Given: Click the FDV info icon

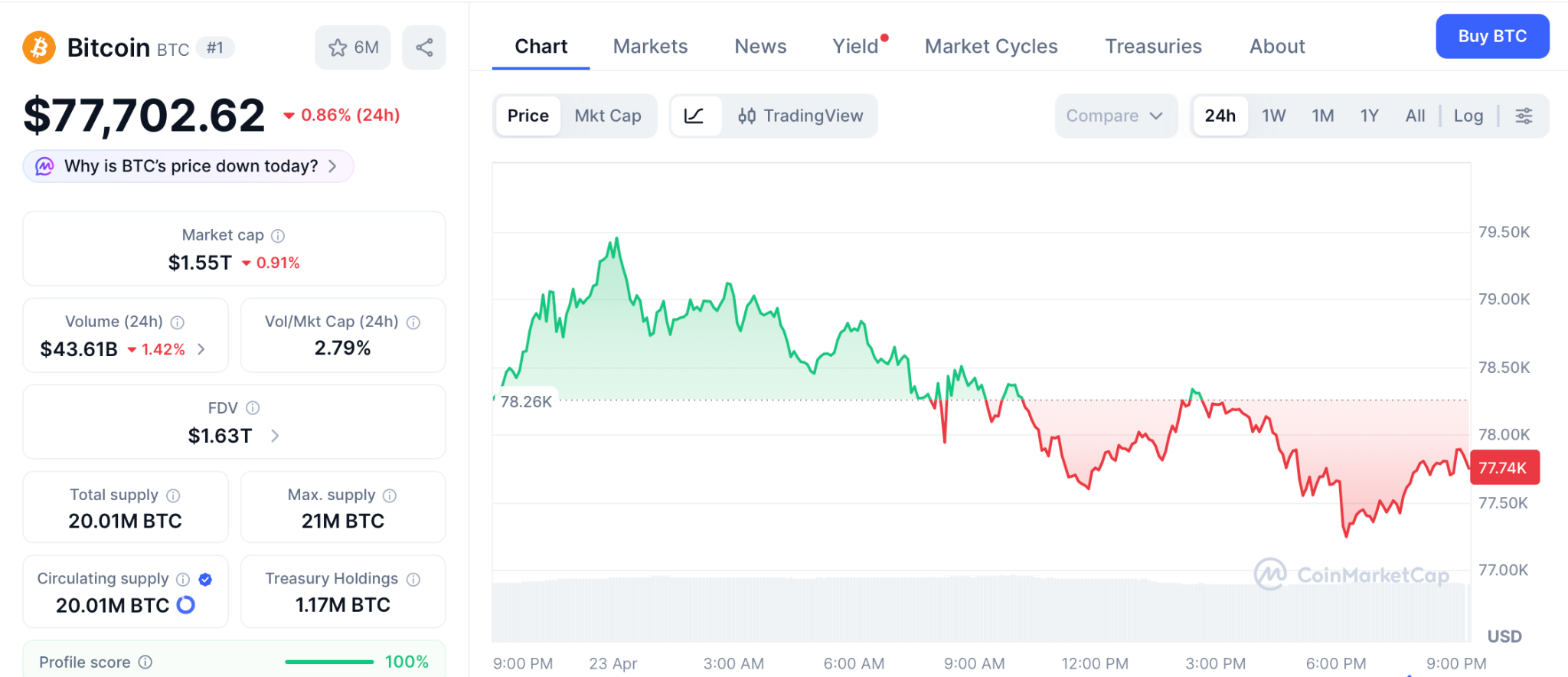Looking at the screenshot, I should [253, 408].
